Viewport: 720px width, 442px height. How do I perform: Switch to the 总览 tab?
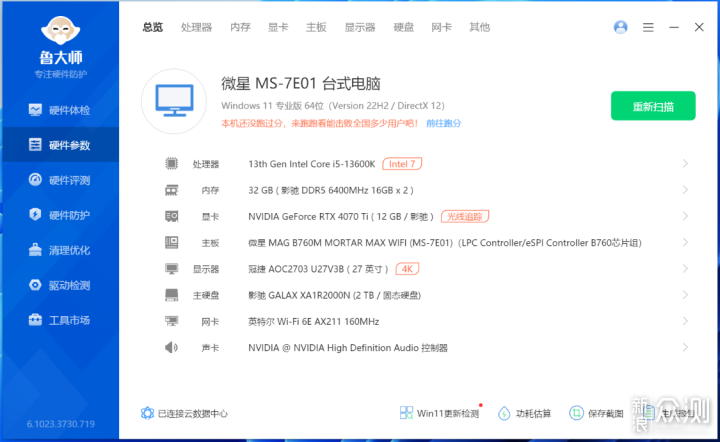pos(152,28)
